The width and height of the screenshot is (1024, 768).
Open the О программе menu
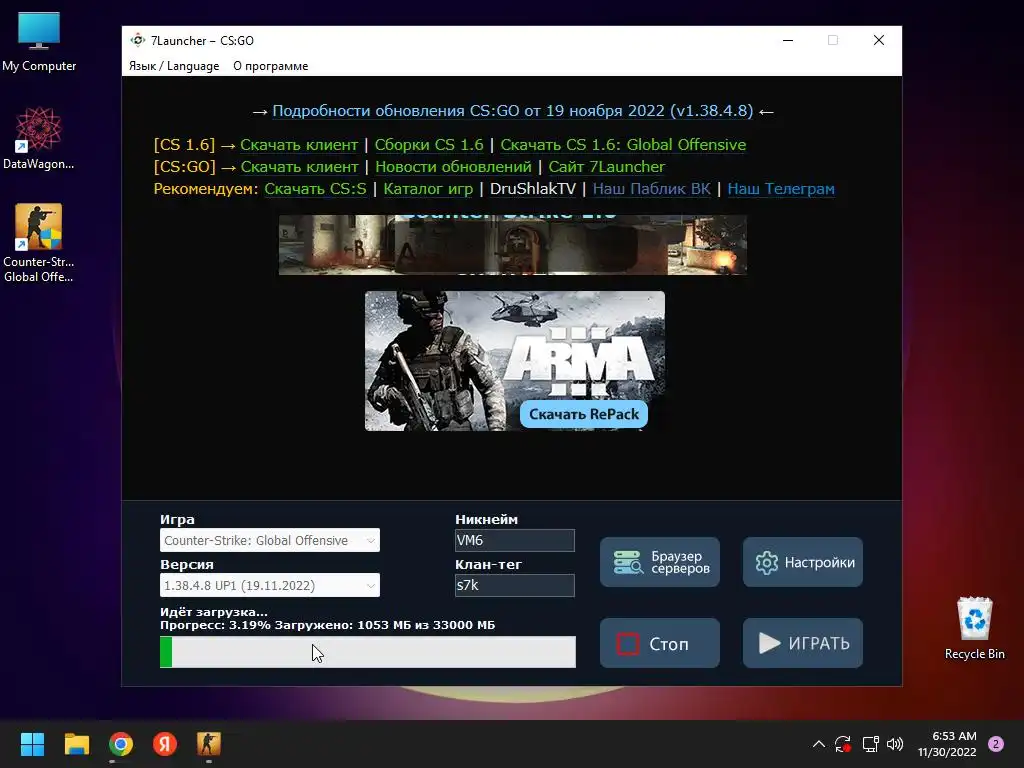(270, 66)
